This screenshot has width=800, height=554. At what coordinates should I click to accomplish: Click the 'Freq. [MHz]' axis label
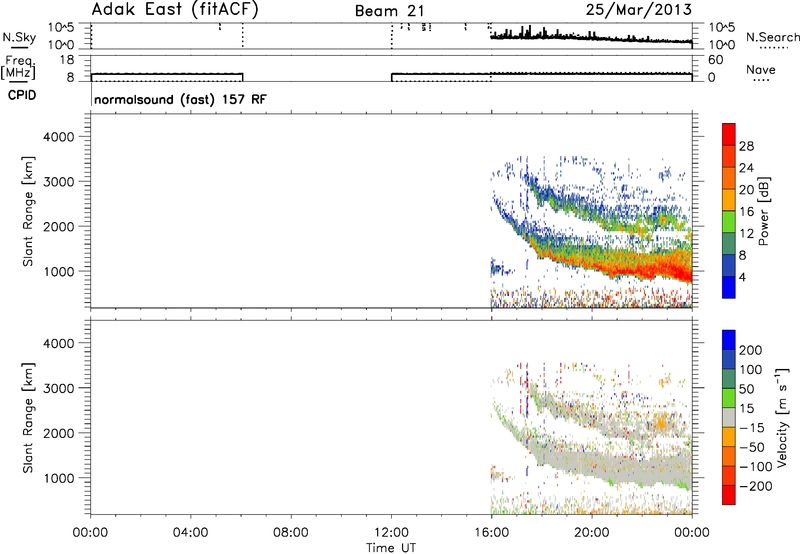click(19, 67)
